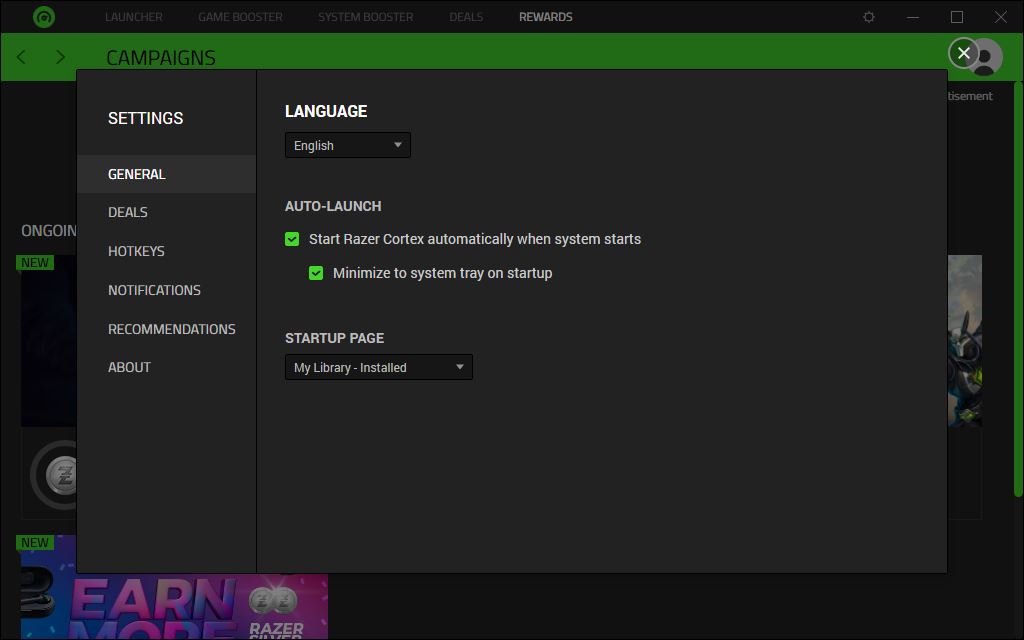The width and height of the screenshot is (1024, 640).
Task: Open the Startup Page dropdown
Action: point(379,367)
